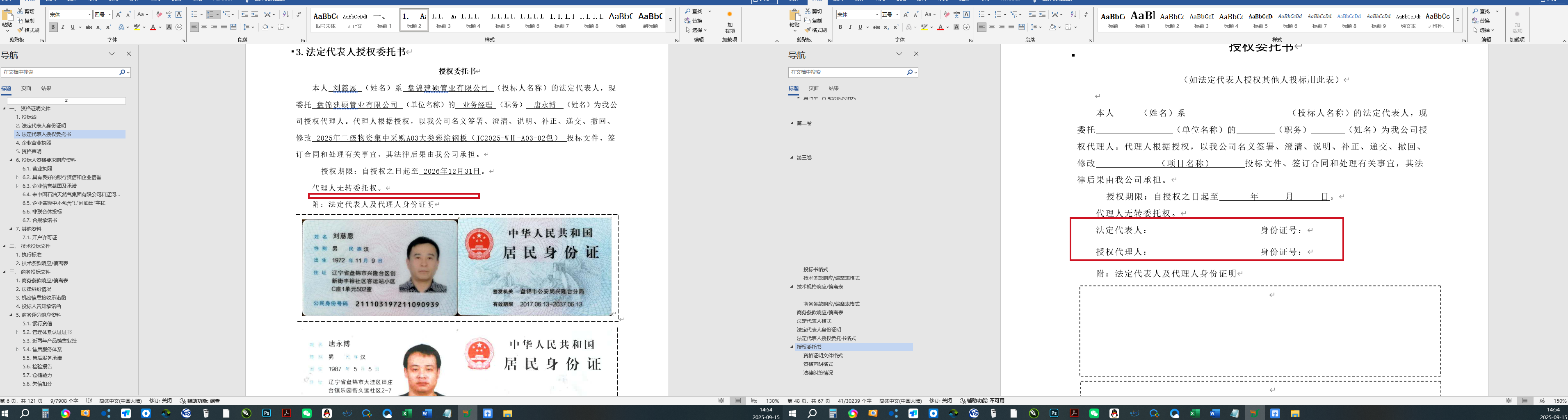The width and height of the screenshot is (1568, 420).
Task: Apply character border in left Word window
Action: click(179, 15)
